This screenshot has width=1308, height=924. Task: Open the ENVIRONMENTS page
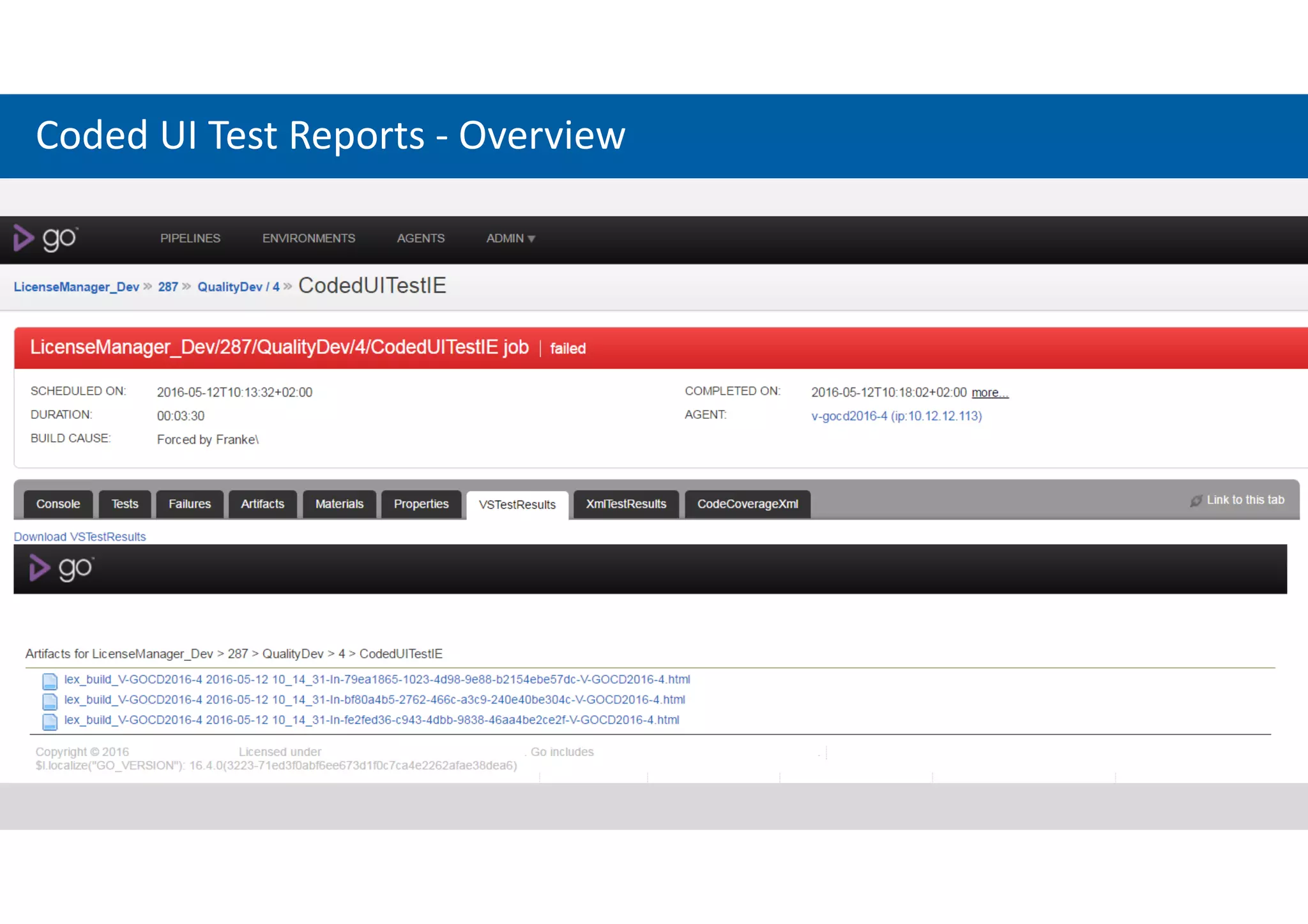point(308,238)
